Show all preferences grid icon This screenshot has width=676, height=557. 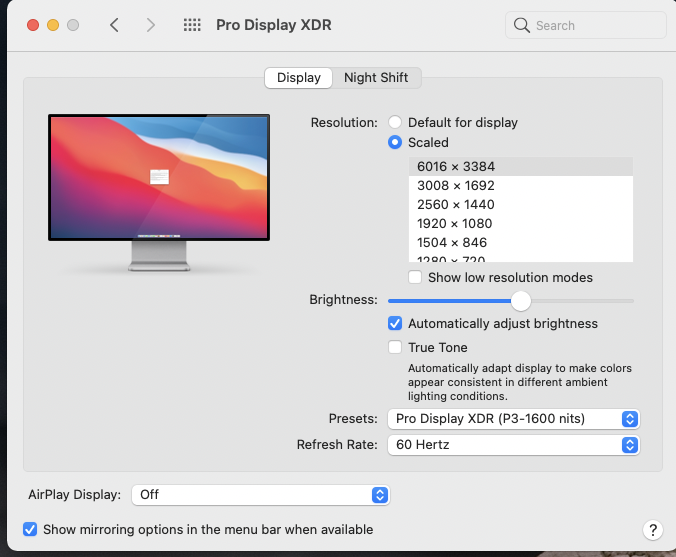click(192, 25)
